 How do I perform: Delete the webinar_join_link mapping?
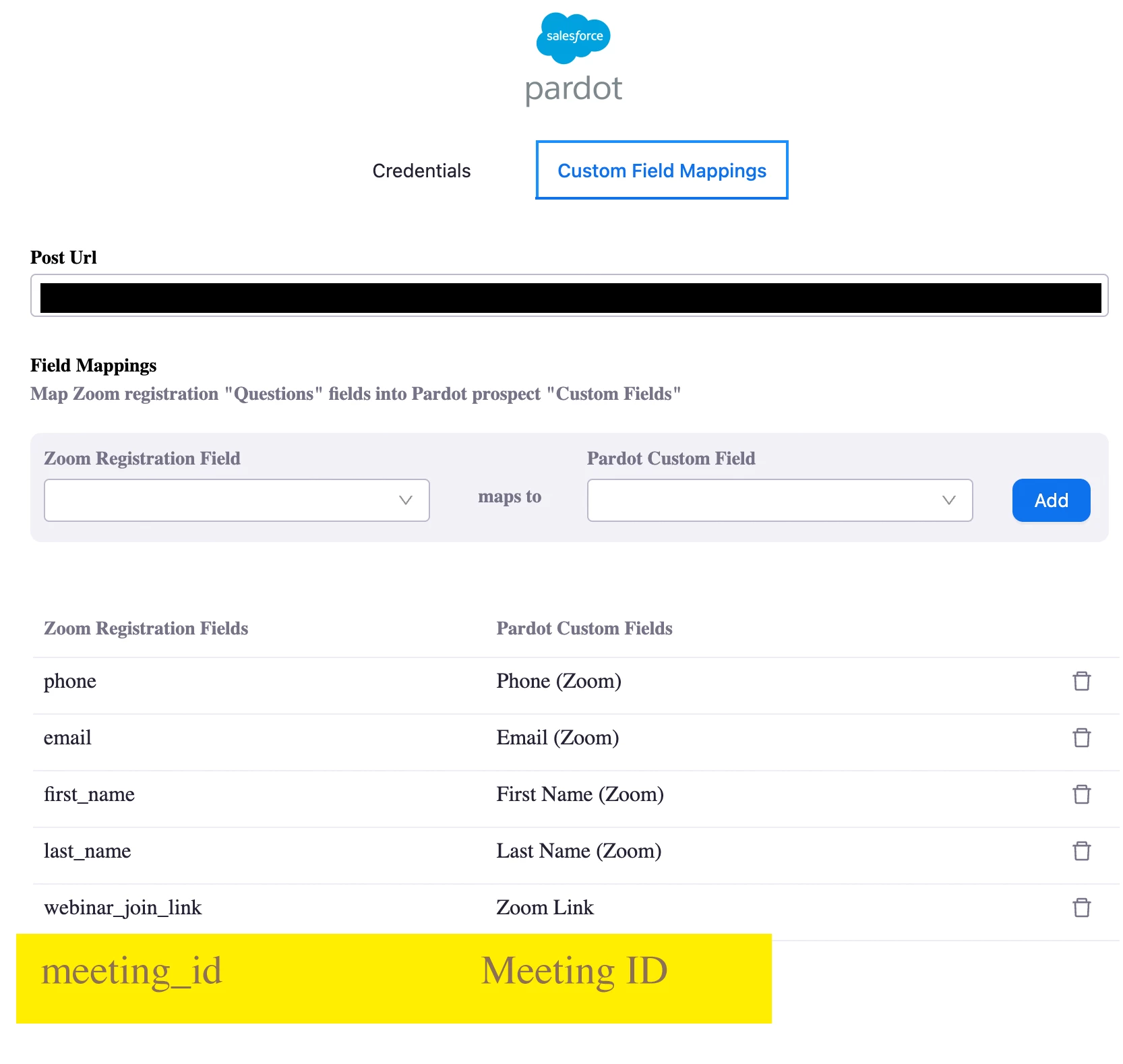pos(1081,908)
